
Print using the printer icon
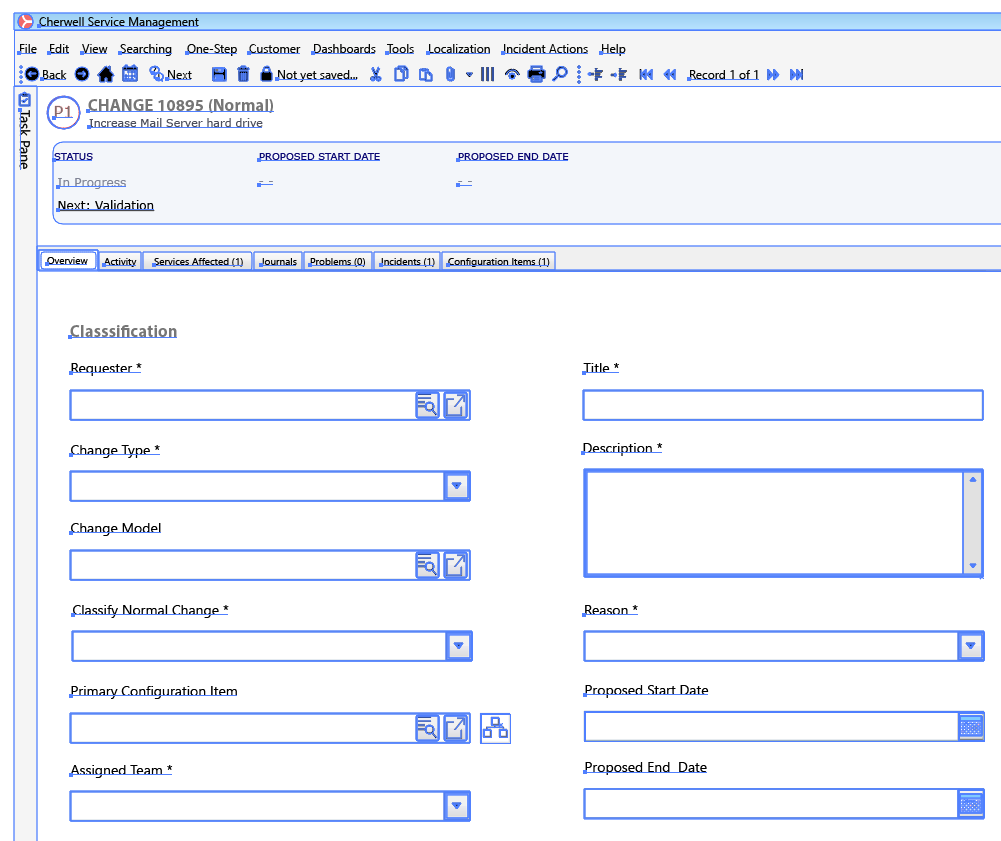[536, 74]
